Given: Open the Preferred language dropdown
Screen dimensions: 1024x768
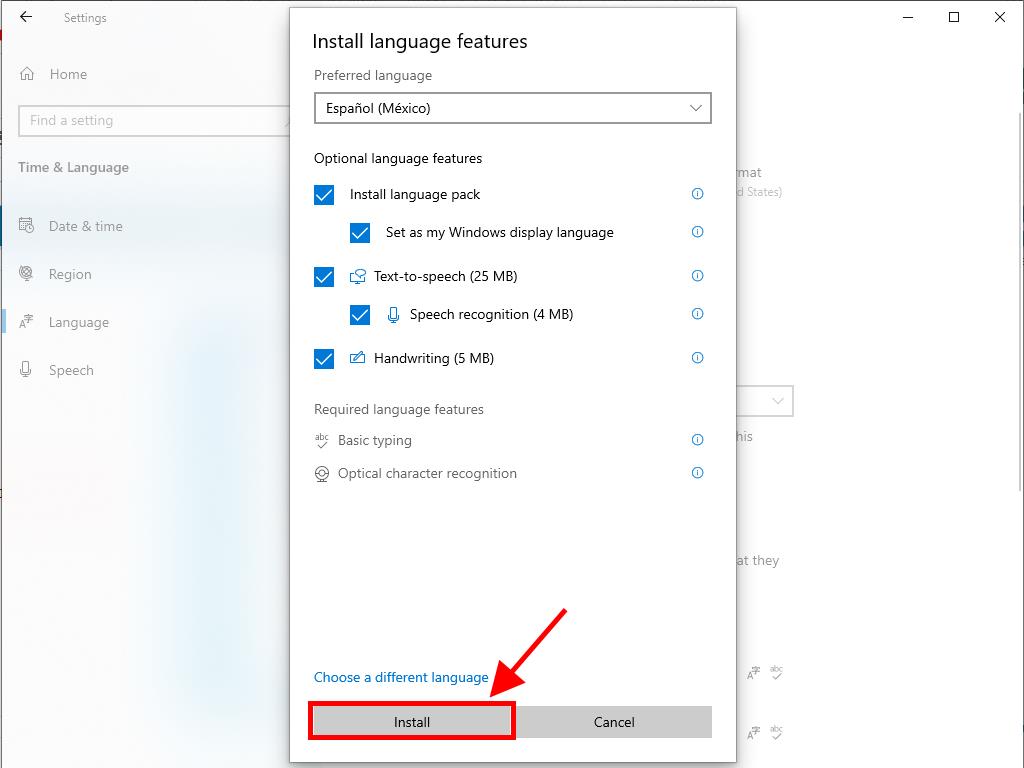Looking at the screenshot, I should [512, 108].
